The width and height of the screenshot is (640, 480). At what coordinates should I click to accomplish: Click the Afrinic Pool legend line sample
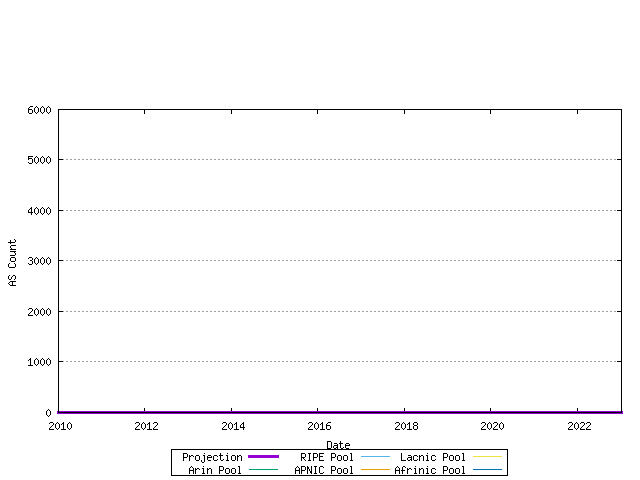[487, 470]
